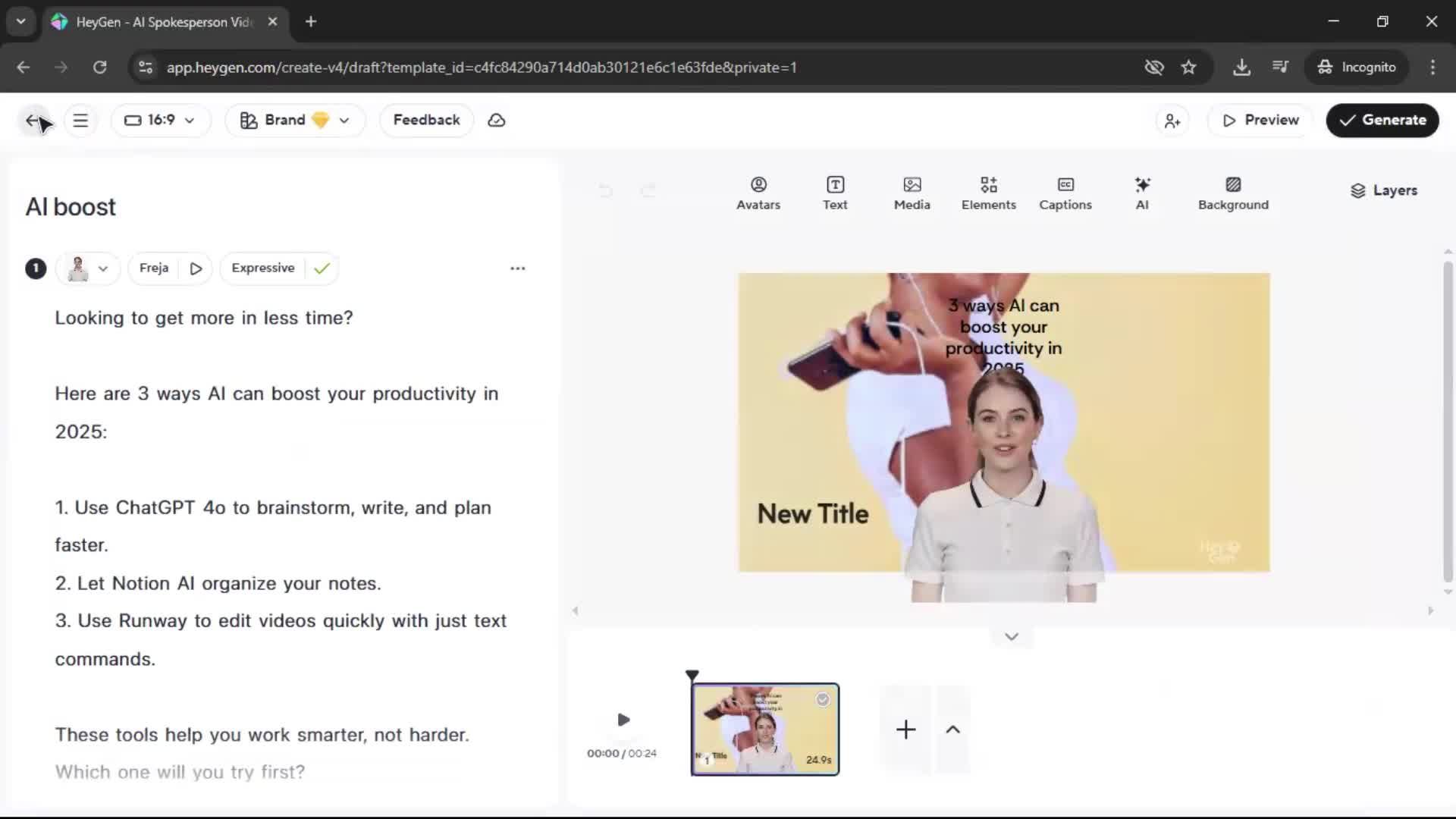Image resolution: width=1456 pixels, height=819 pixels.
Task: Toggle the Layers panel
Action: 1383,190
